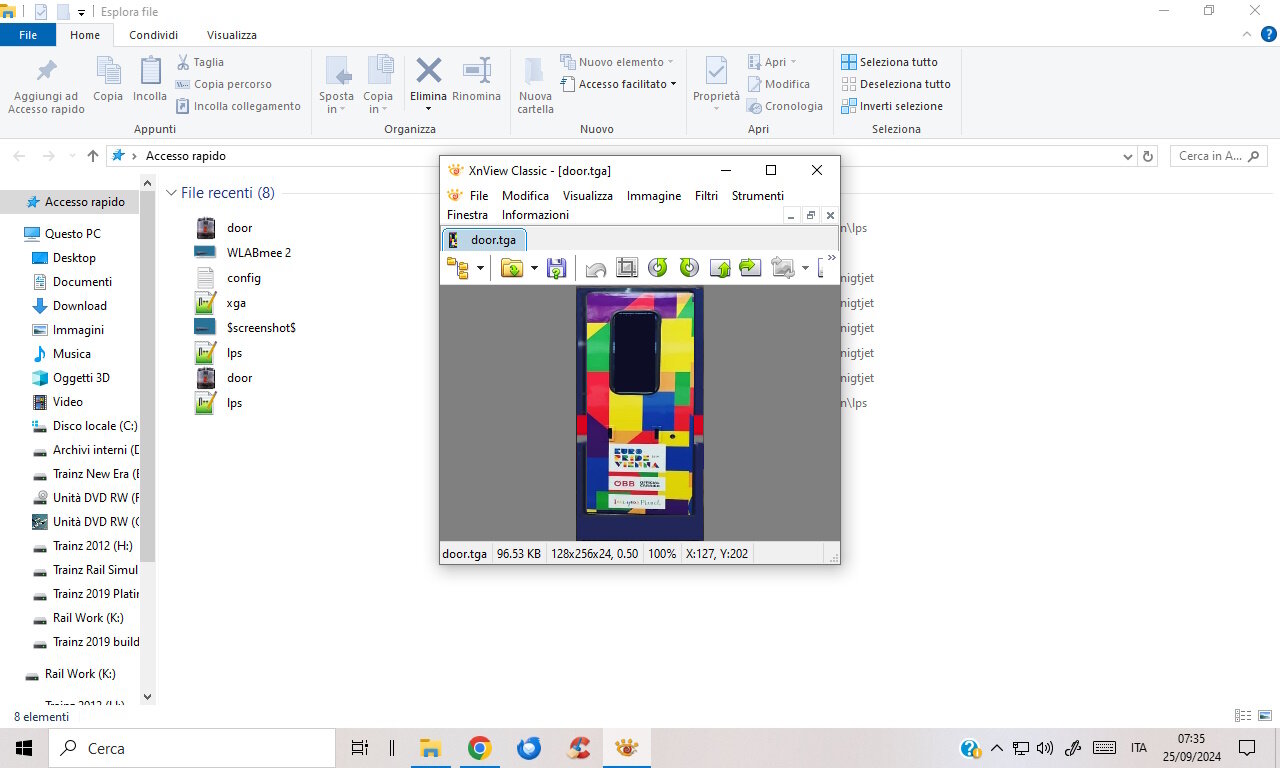Screen dimensions: 1280x768
Task: Open the XnView browser tree icon
Action: (x=459, y=268)
